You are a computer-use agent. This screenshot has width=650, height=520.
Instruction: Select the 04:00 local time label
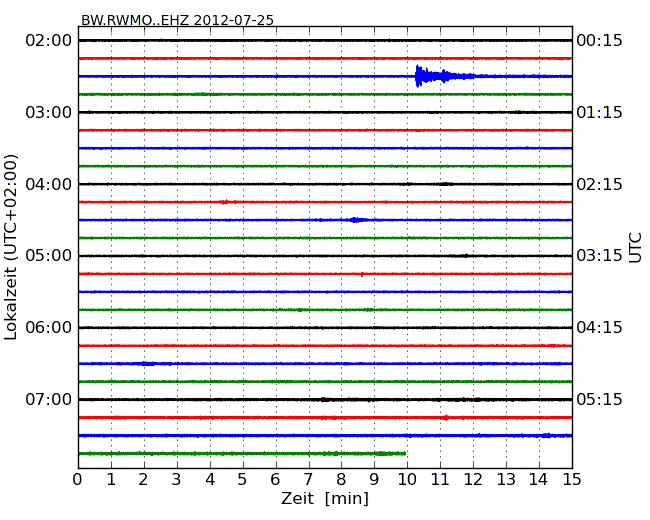(49, 184)
